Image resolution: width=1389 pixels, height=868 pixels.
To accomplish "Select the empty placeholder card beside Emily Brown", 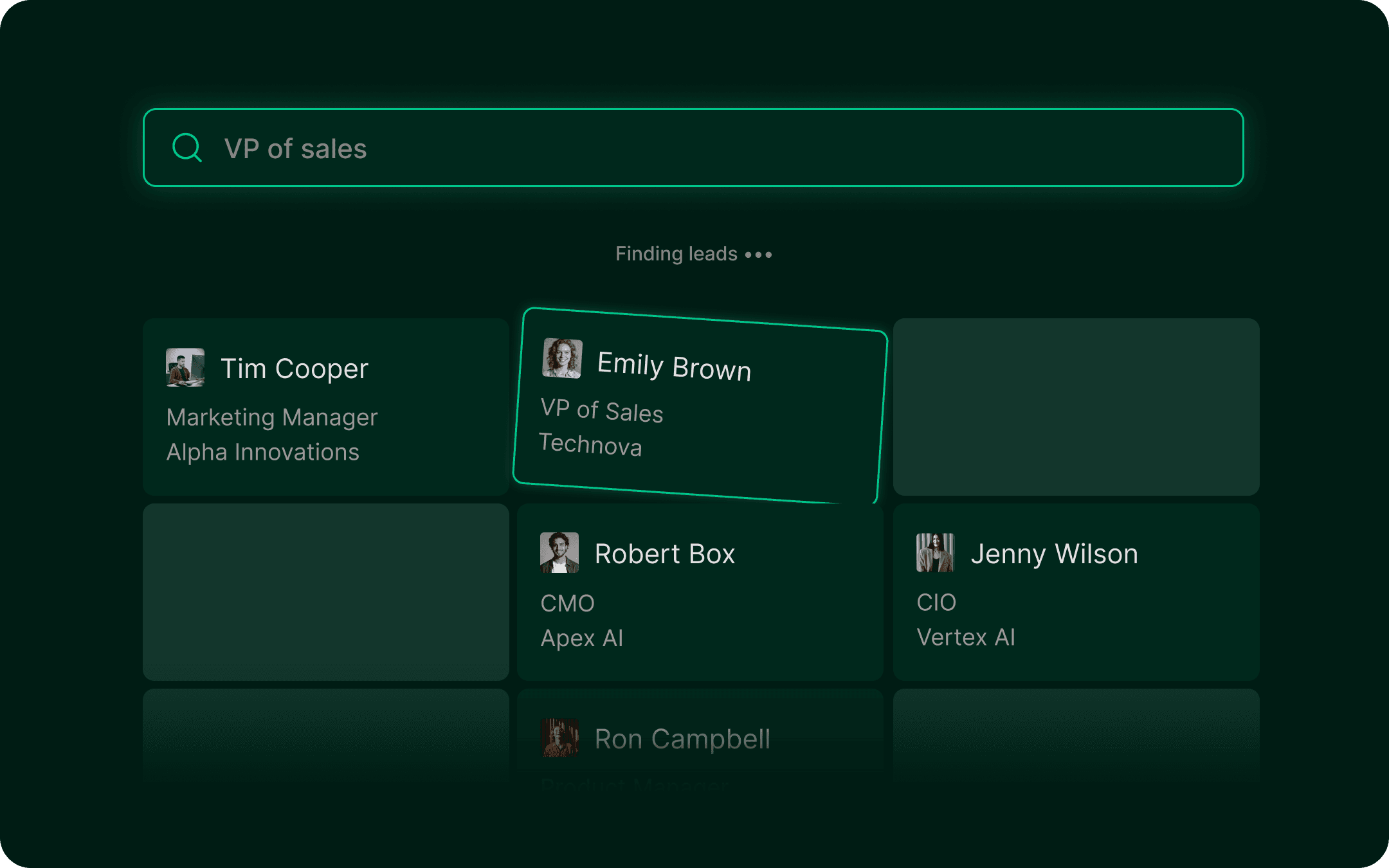I will point(1076,406).
